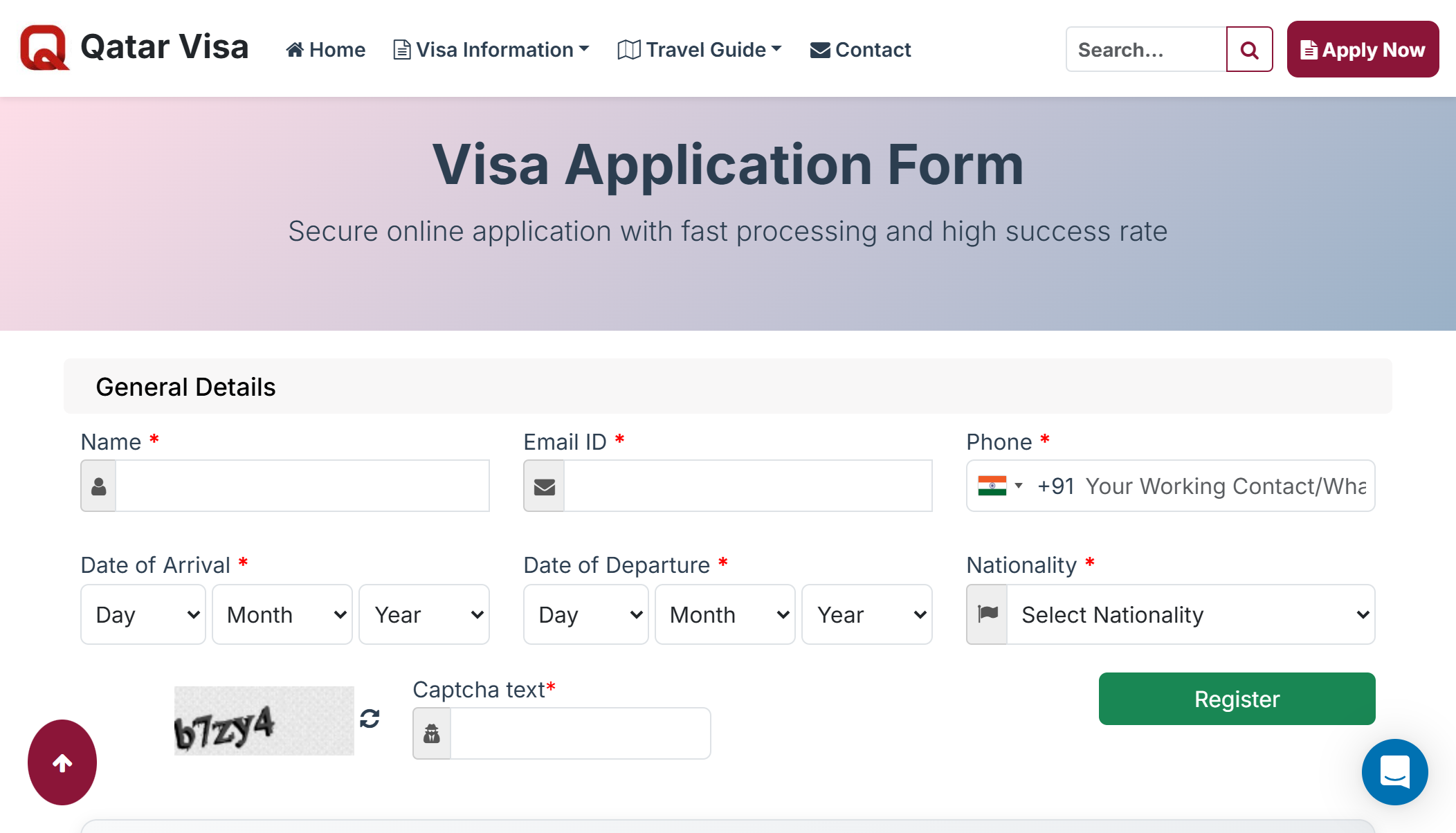Click the Apply Now button
Screen dimensions: 1456x833
click(x=1363, y=50)
